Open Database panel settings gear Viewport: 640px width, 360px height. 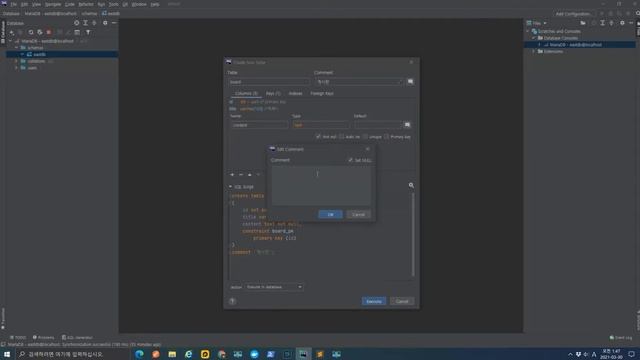pyautogui.click(x=105, y=23)
